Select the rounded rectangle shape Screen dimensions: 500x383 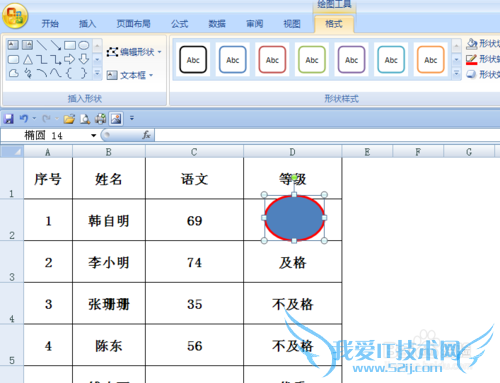click(13, 59)
